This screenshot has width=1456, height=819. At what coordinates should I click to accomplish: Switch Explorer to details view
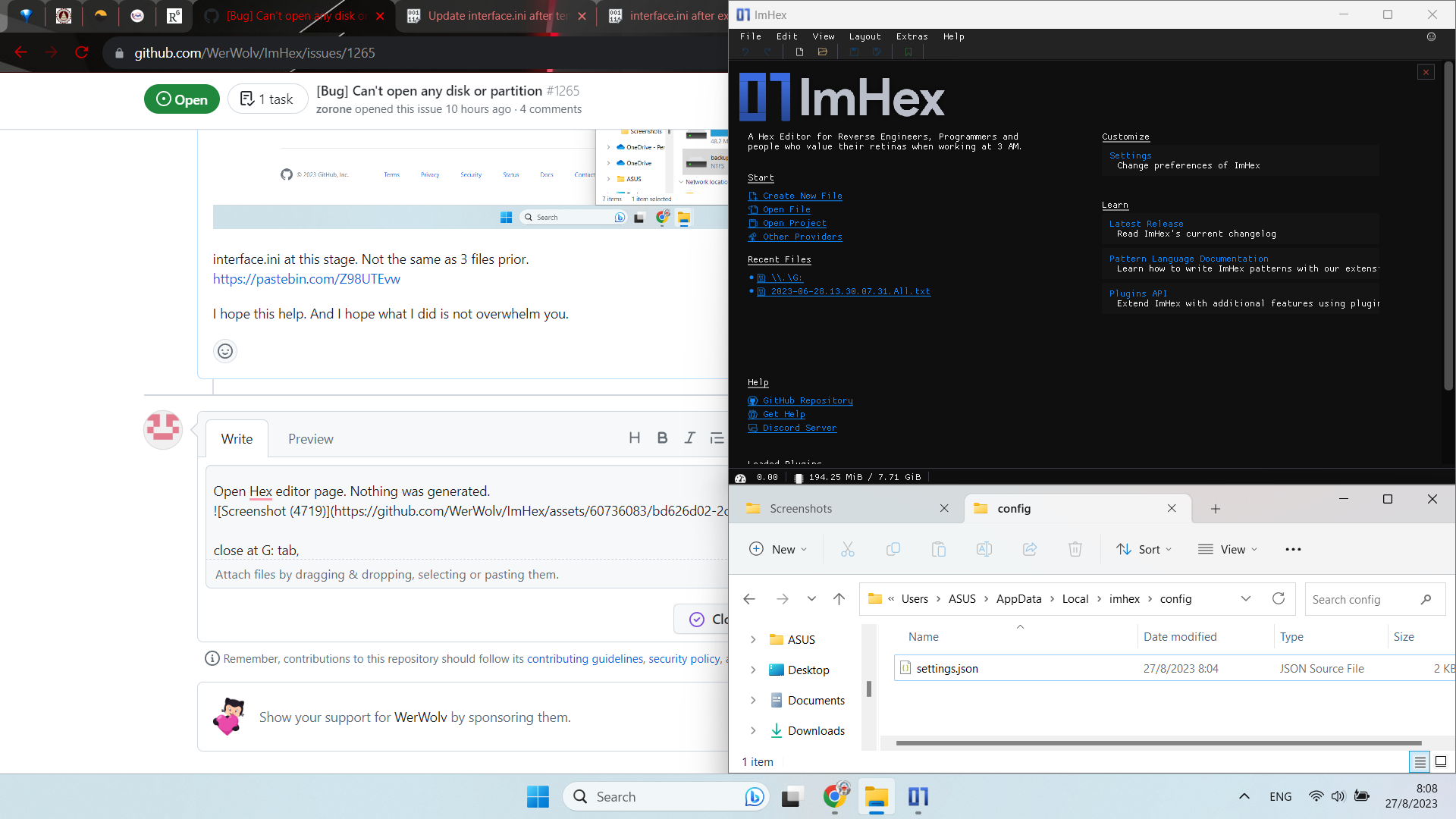point(1419,761)
